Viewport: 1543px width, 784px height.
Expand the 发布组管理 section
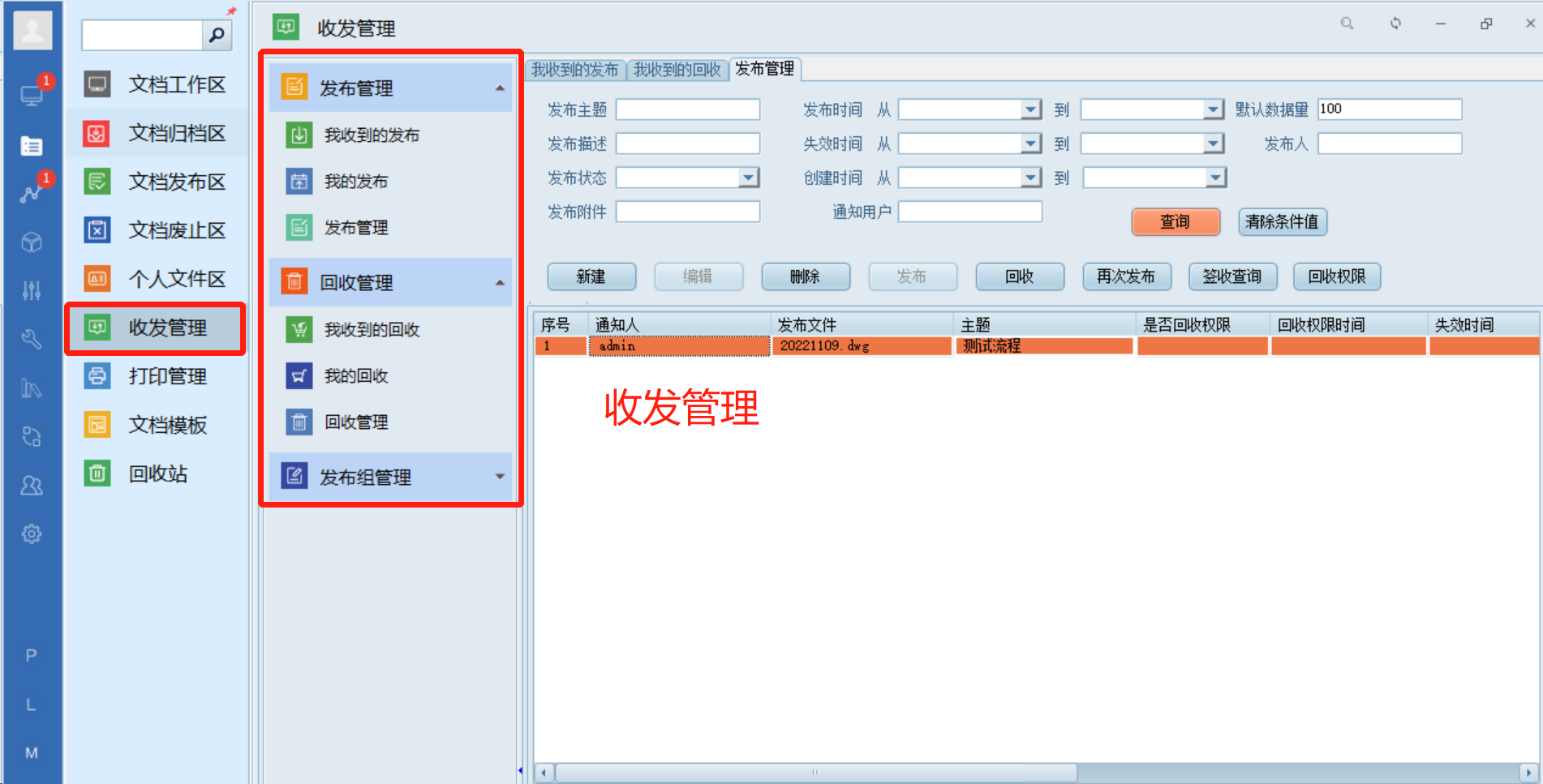[x=500, y=477]
